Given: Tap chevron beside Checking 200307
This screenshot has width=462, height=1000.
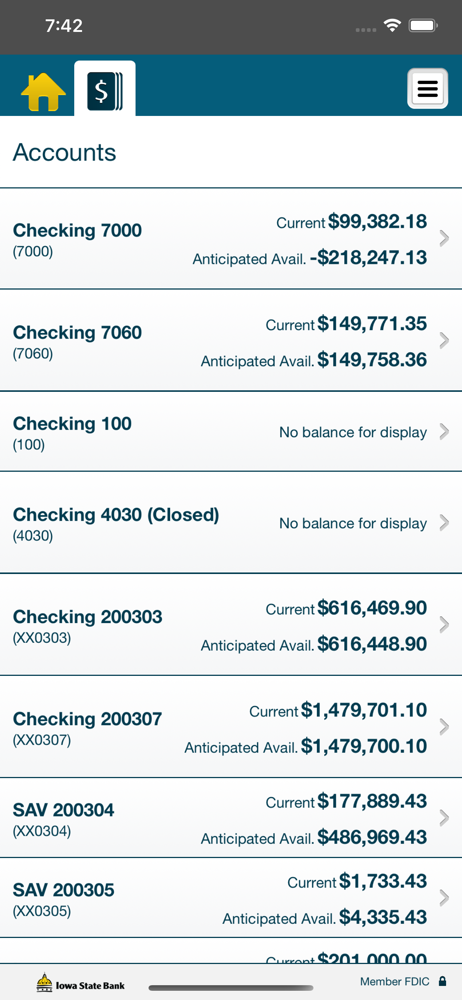Looking at the screenshot, I should click(x=445, y=727).
